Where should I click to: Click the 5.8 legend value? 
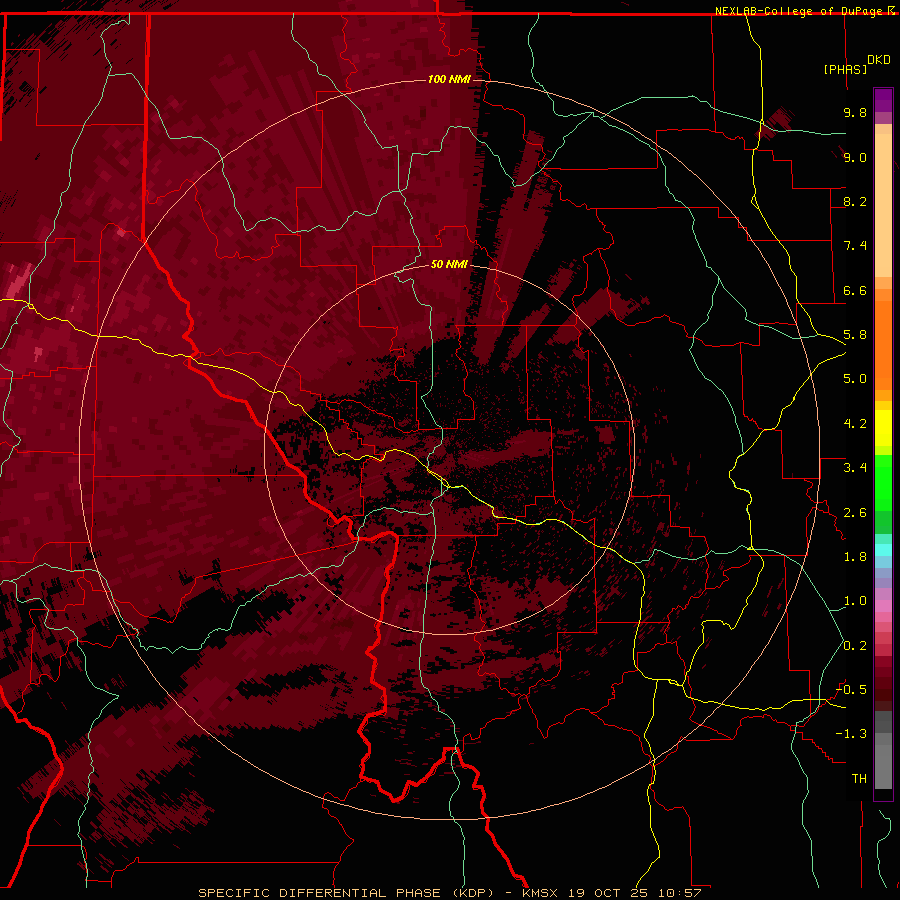point(855,335)
